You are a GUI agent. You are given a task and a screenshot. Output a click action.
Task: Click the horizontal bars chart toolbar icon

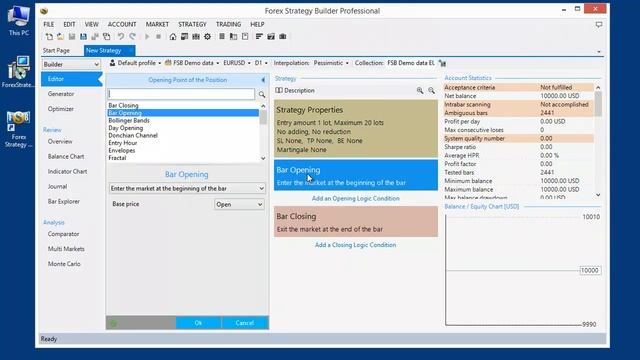pos(259,37)
